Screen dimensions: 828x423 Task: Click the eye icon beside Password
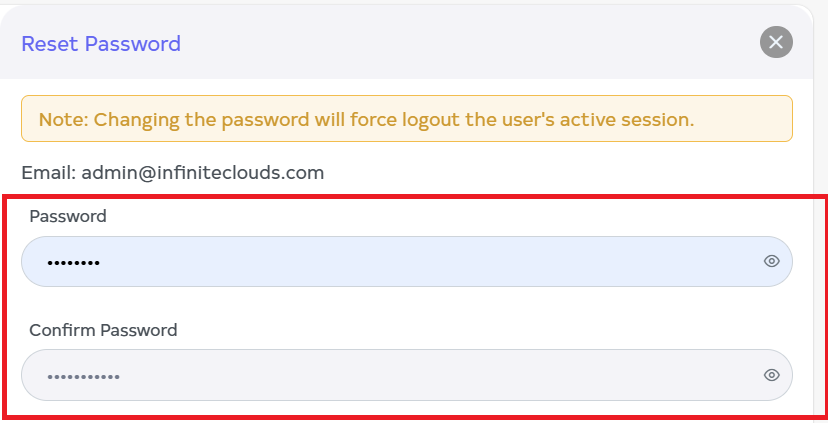771,262
